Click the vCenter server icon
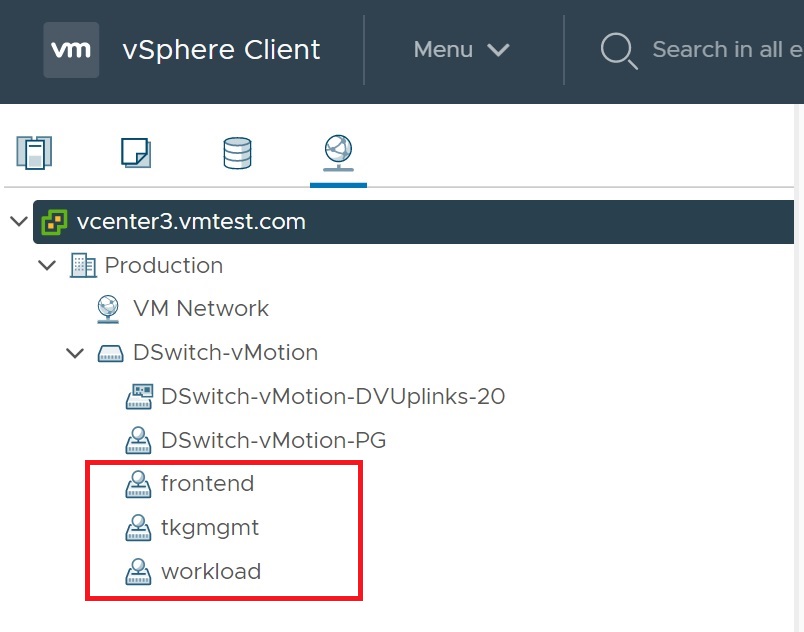 click(x=55, y=222)
